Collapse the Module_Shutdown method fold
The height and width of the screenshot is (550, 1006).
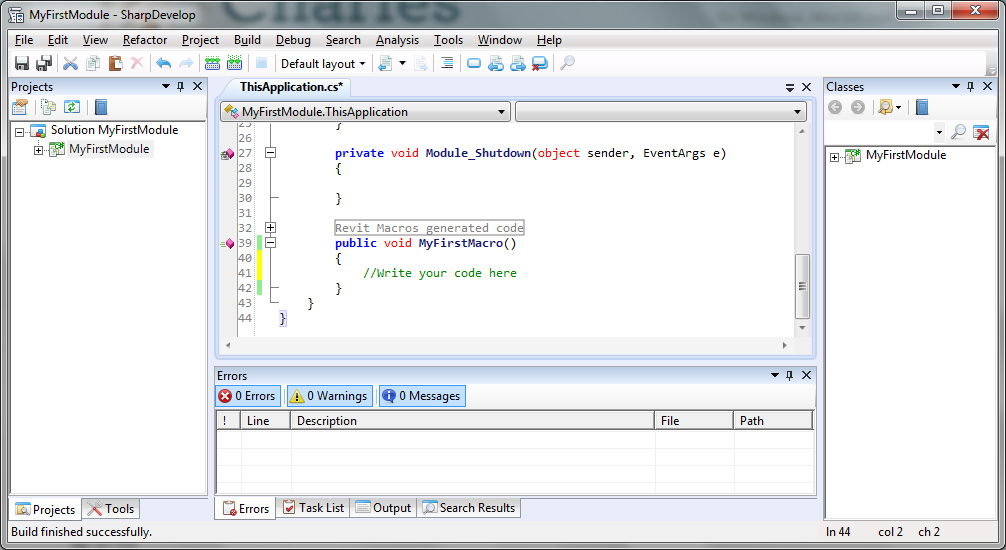coord(270,153)
